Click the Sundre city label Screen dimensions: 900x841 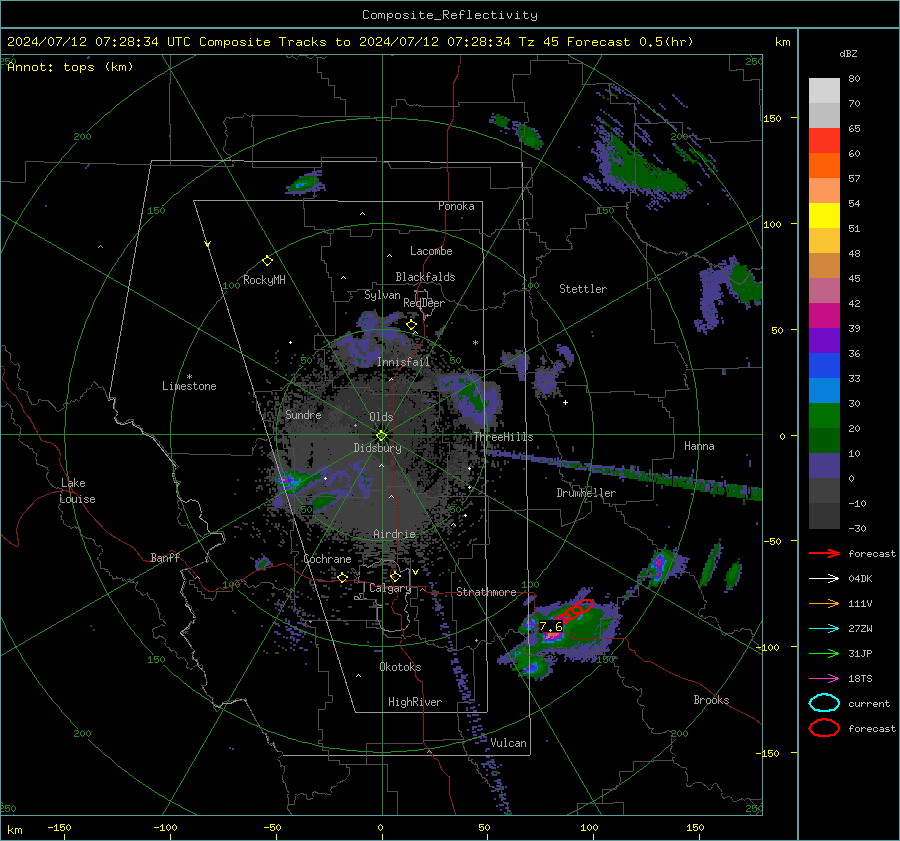(303, 415)
